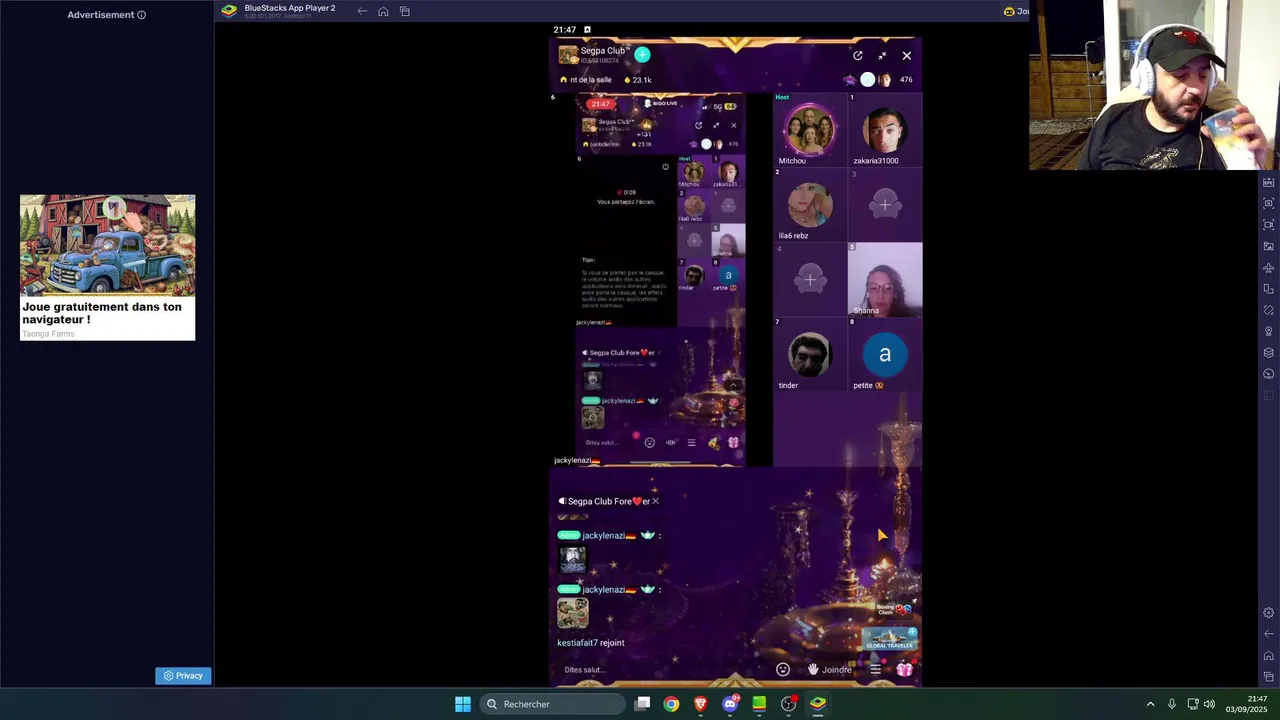Go back in BlueStacks title bar
Image resolution: width=1280 pixels, height=720 pixels.
[362, 11]
